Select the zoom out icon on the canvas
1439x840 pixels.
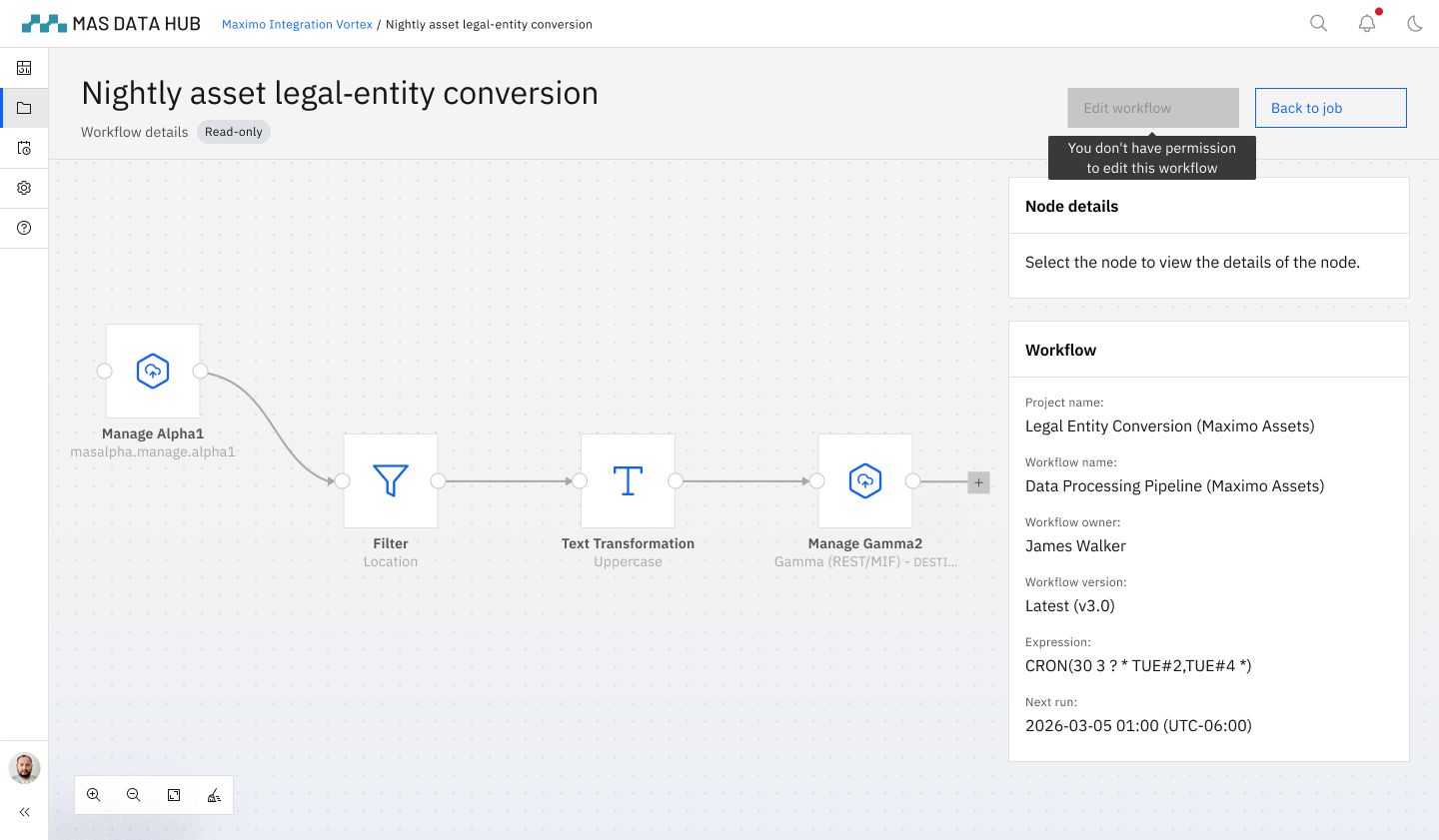click(134, 794)
